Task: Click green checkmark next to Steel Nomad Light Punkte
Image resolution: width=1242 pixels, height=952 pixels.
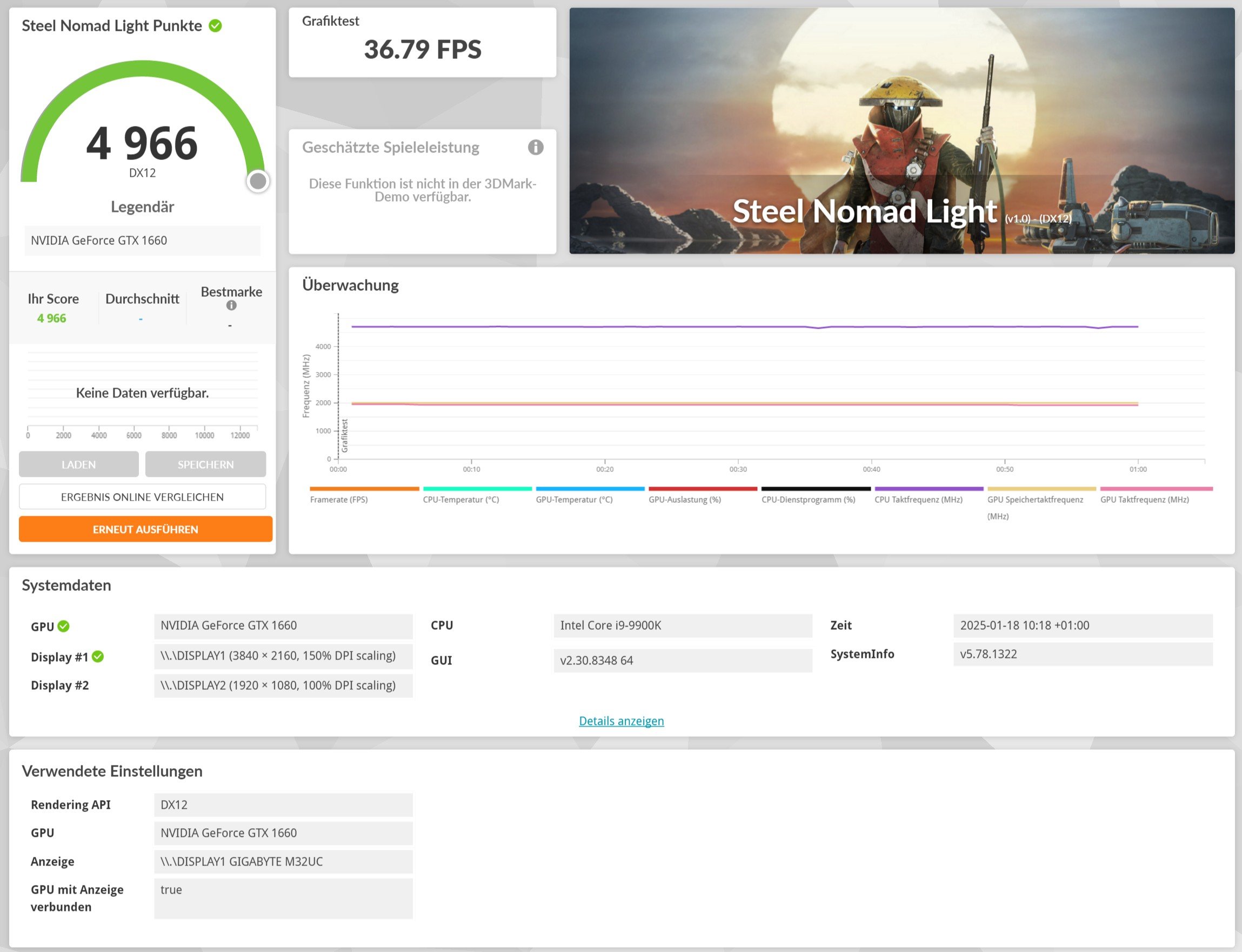Action: pyautogui.click(x=215, y=26)
